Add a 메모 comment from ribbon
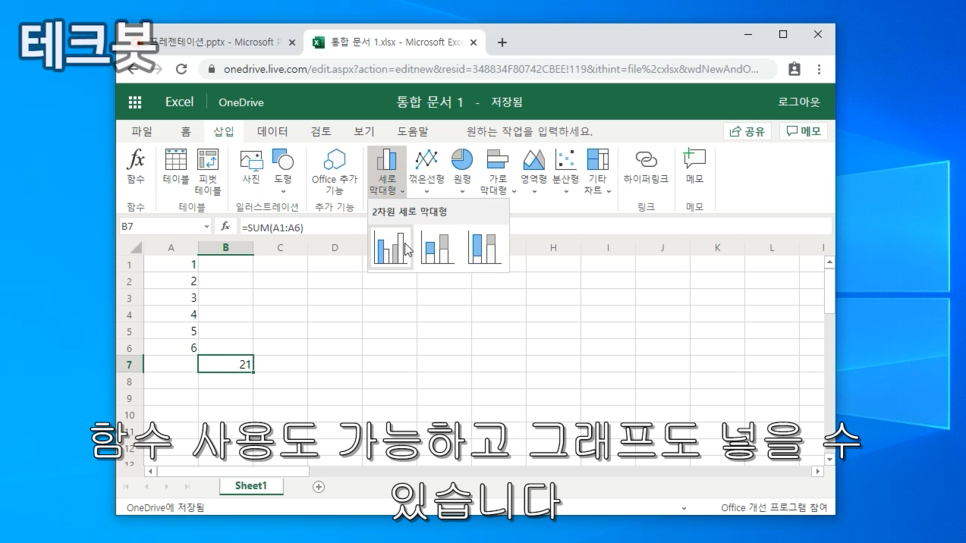Screen dimensions: 966x543 [x=694, y=166]
